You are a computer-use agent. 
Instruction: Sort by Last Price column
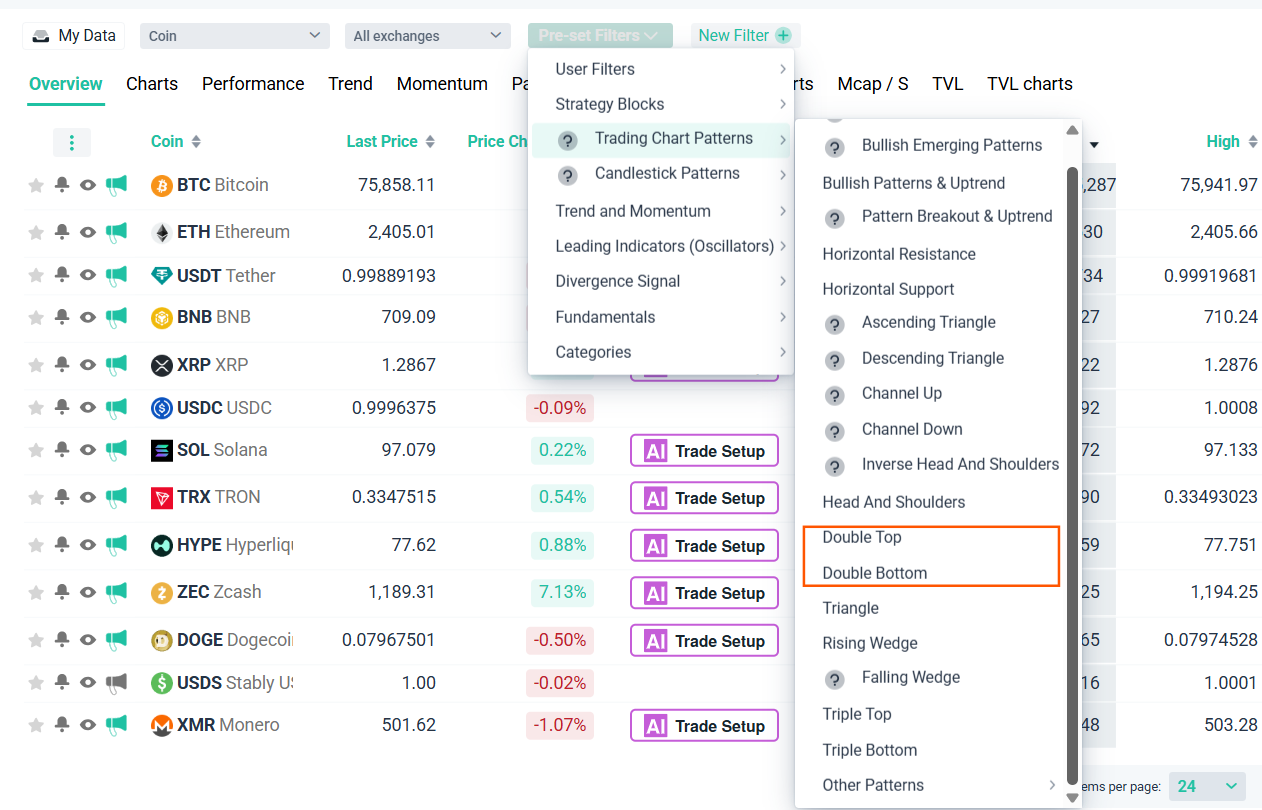391,142
